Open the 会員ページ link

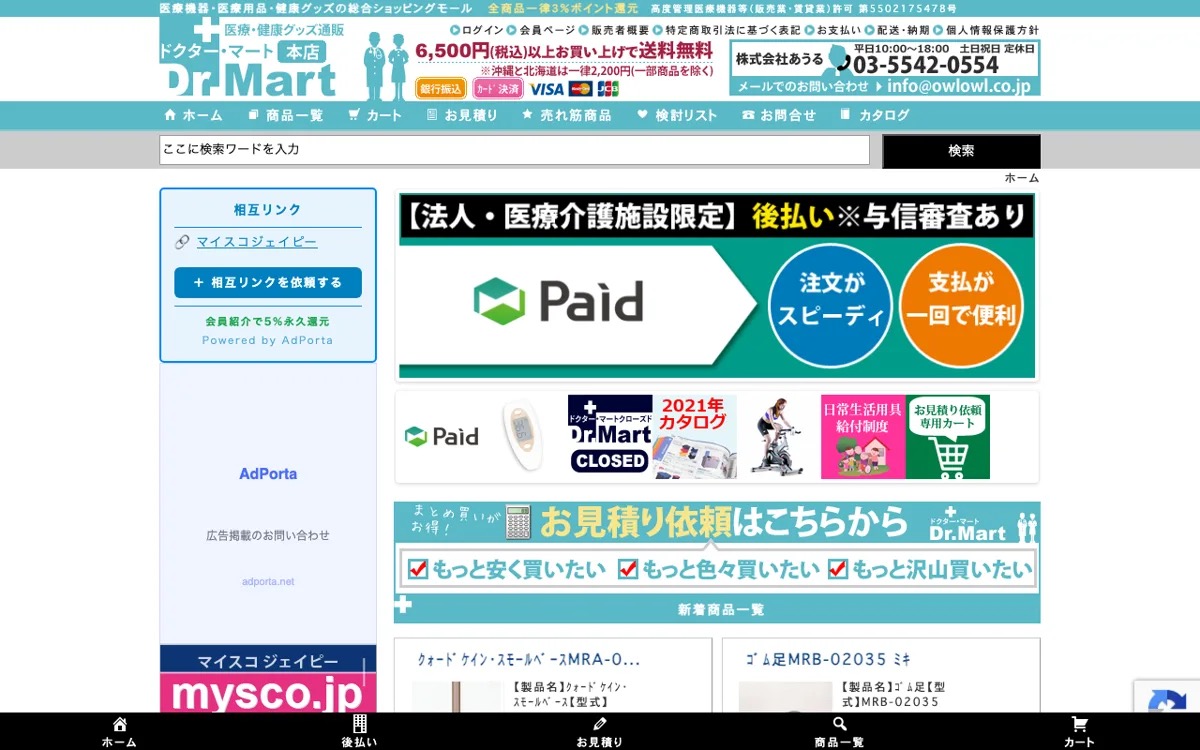tap(541, 30)
